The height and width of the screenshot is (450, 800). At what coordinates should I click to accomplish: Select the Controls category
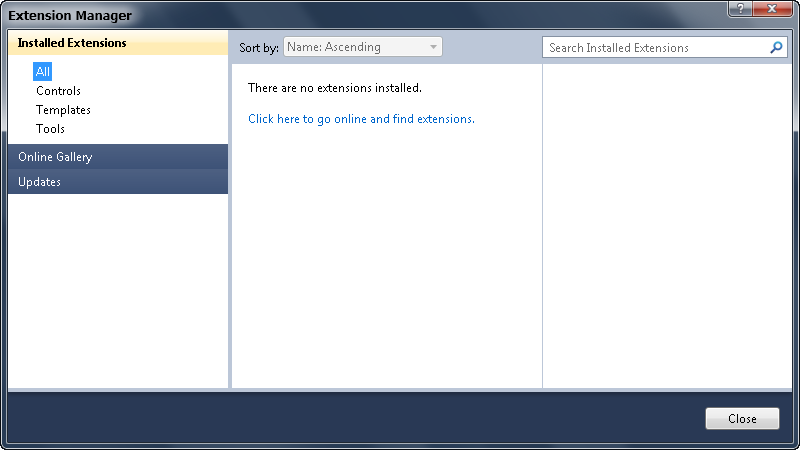(x=58, y=91)
